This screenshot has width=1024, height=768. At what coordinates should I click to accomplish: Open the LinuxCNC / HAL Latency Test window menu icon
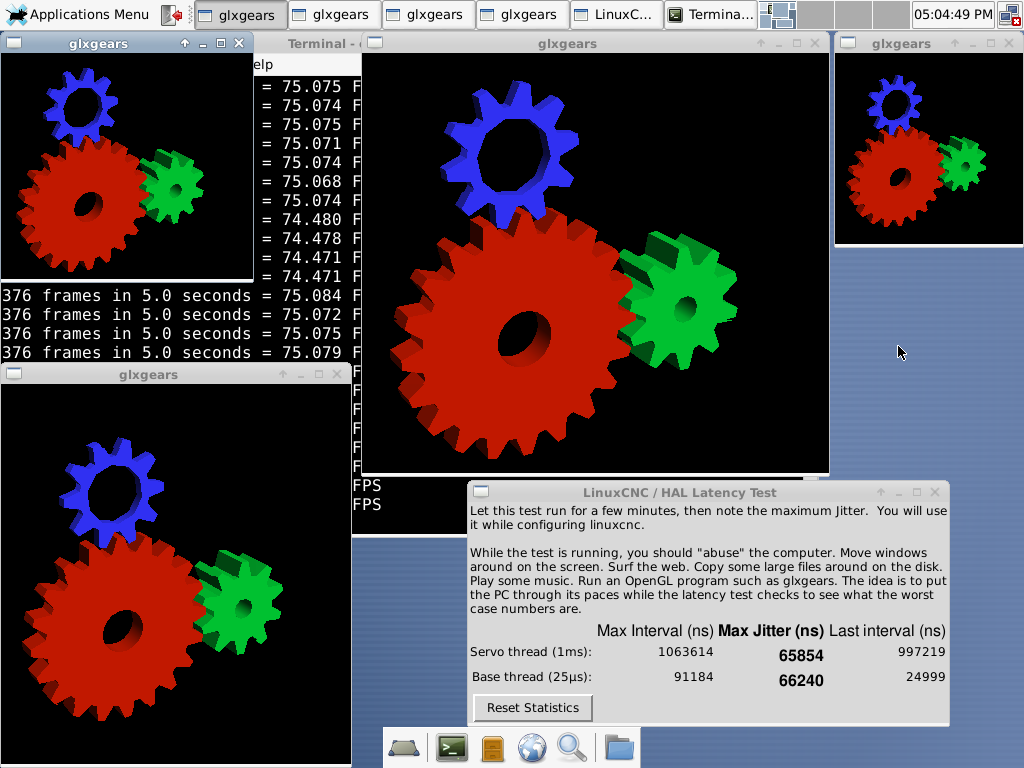[x=481, y=492]
